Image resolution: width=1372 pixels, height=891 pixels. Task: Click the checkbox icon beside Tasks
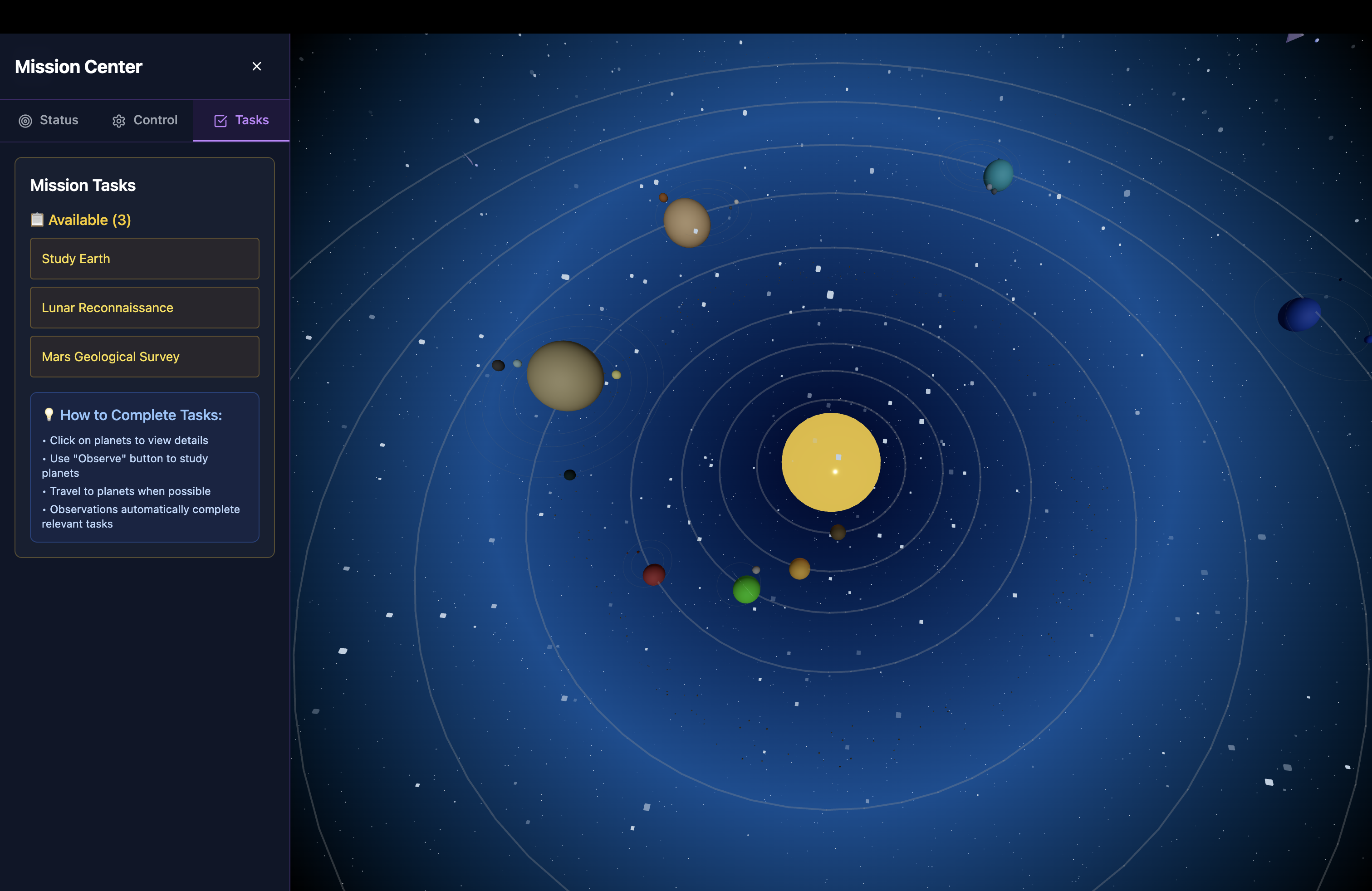[x=220, y=121]
